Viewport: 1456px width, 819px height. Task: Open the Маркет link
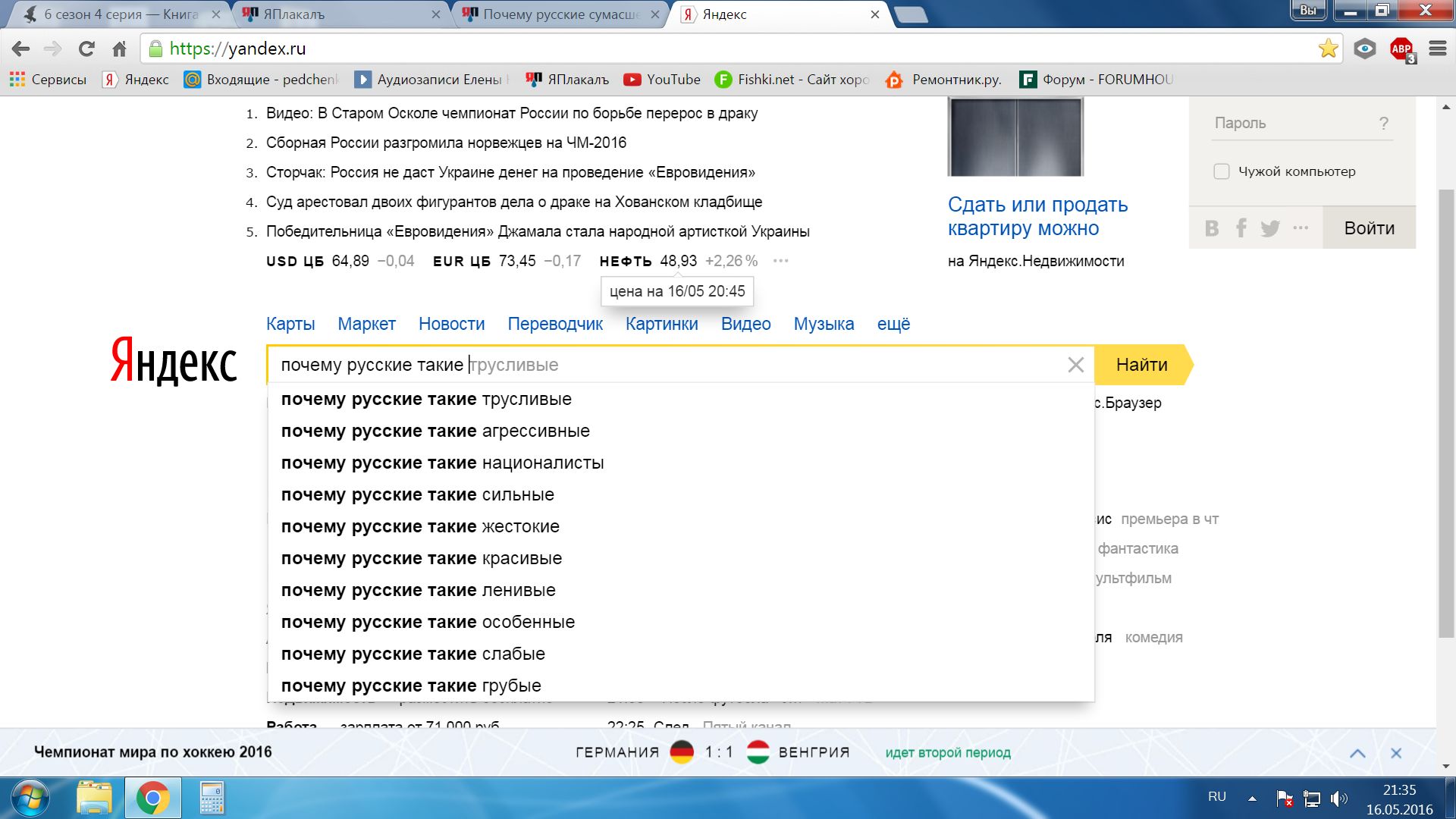coord(366,324)
